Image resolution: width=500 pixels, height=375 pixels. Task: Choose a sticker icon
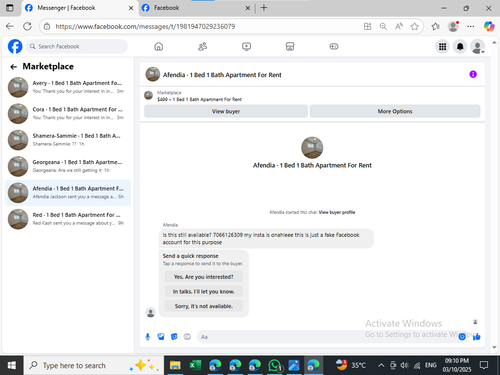[174, 337]
